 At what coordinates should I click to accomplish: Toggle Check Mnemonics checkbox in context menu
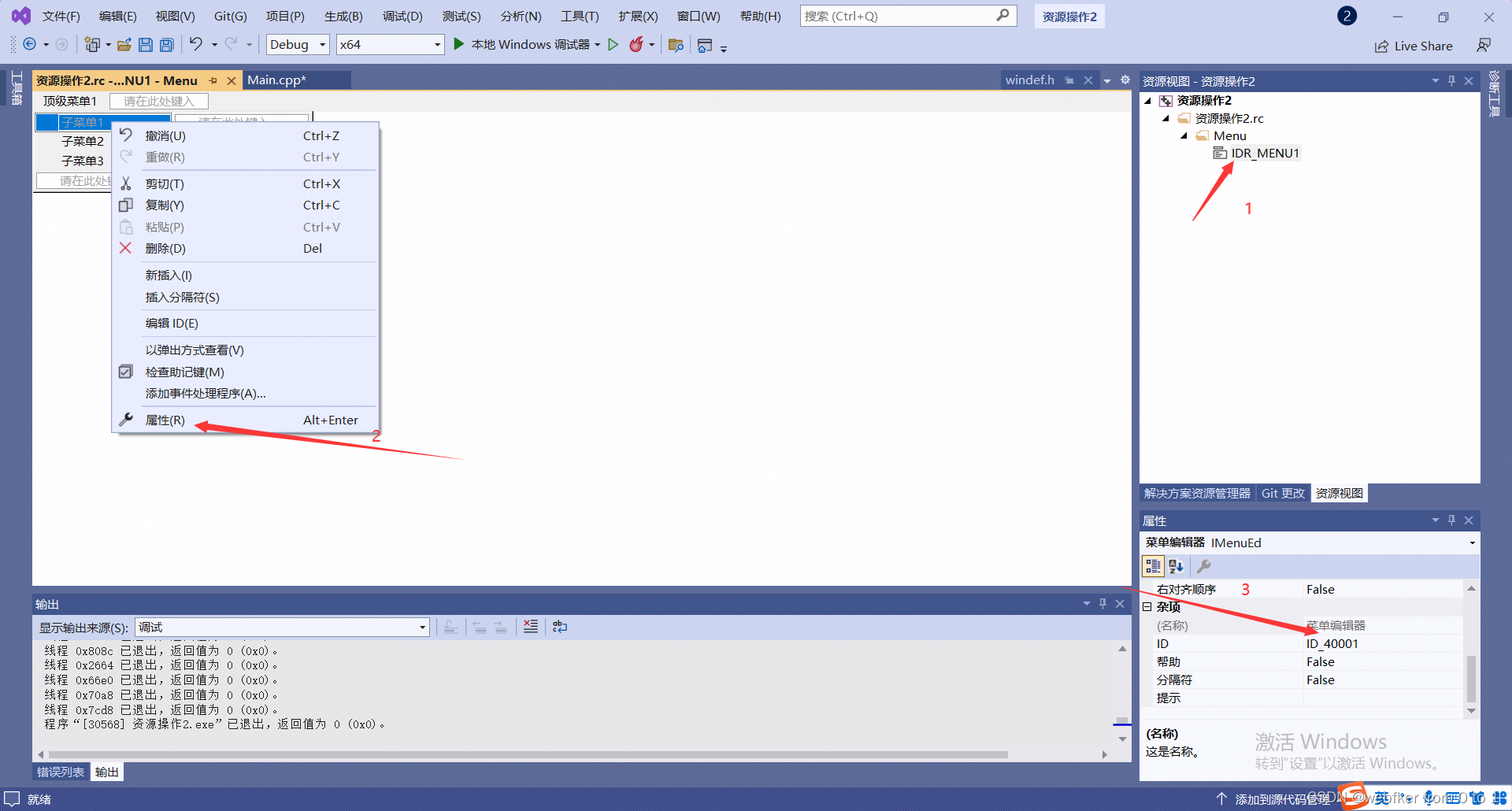[x=126, y=372]
